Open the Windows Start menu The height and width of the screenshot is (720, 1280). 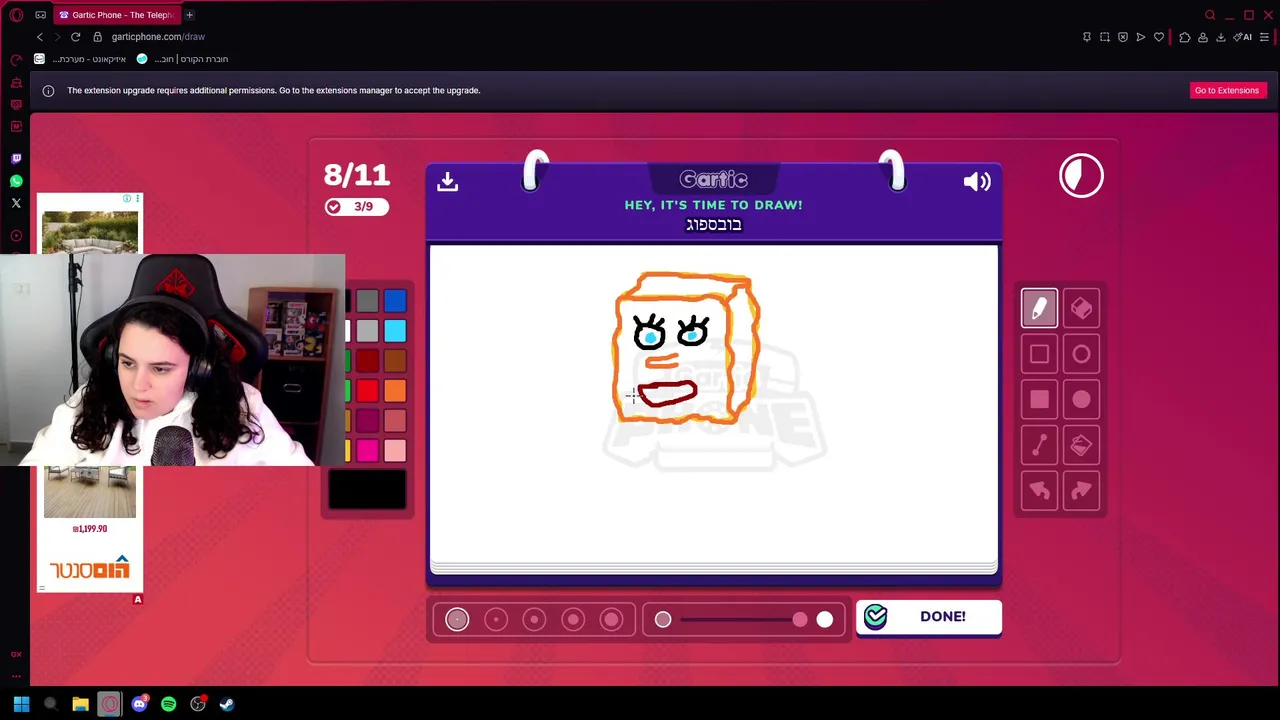pyautogui.click(x=21, y=704)
